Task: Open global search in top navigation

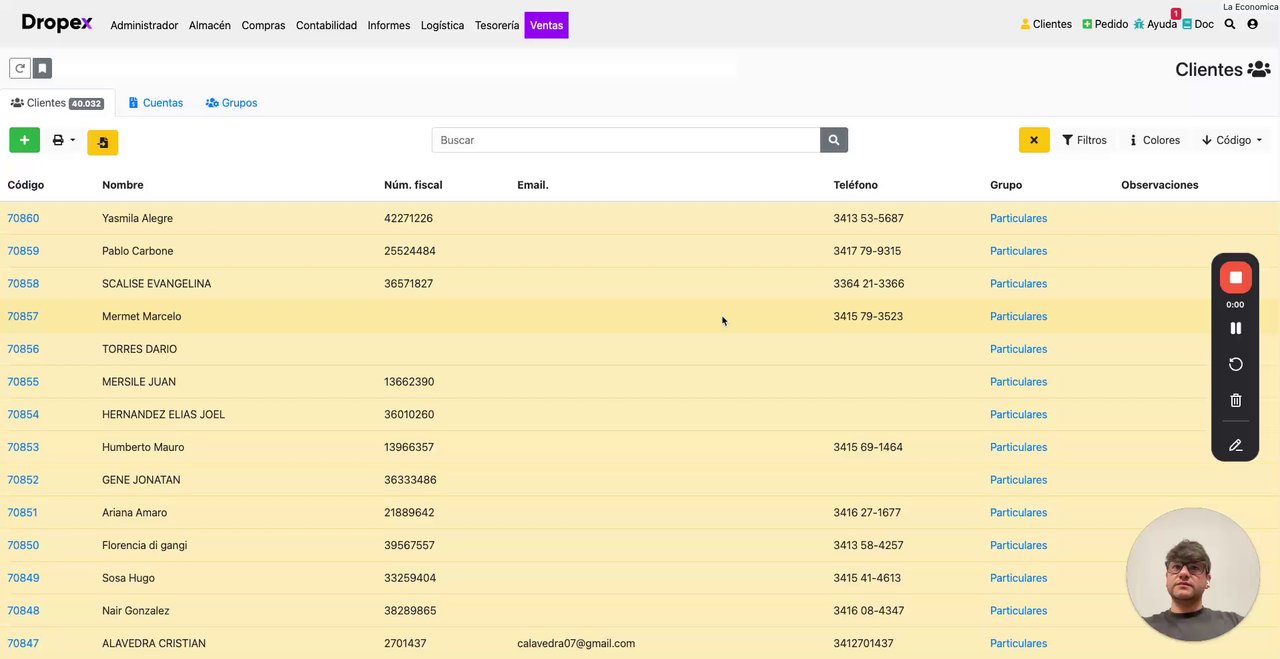Action: (1230, 24)
